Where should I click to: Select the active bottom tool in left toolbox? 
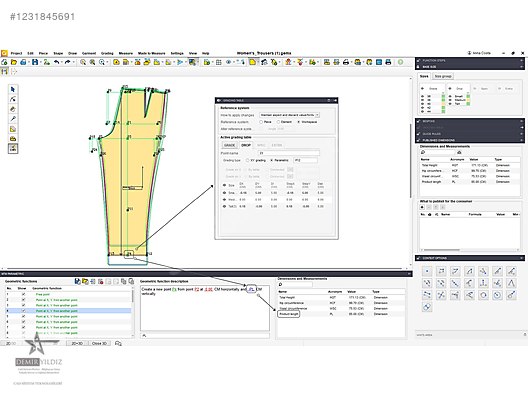click(13, 148)
